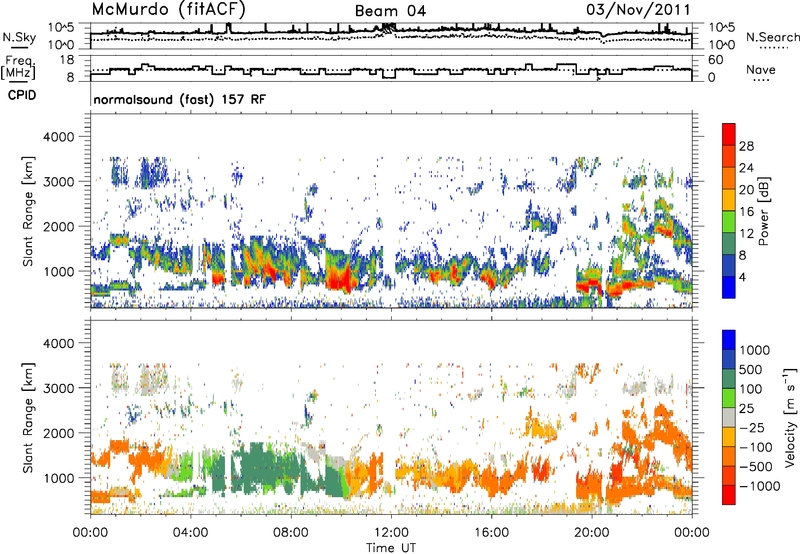Click the blue top segment of the velocity colorbar

pyautogui.click(x=729, y=340)
